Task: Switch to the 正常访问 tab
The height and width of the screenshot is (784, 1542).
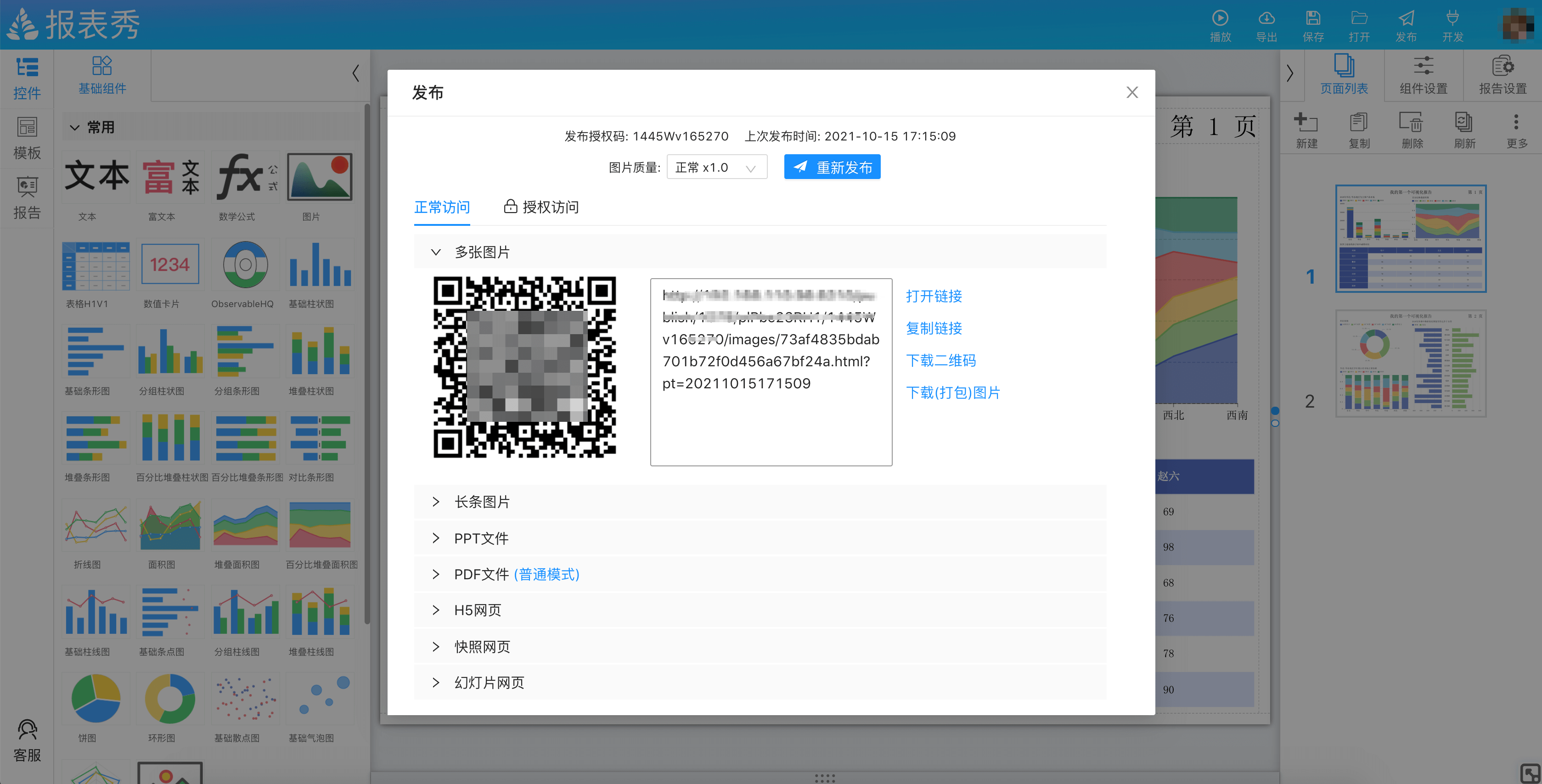Action: coord(442,207)
